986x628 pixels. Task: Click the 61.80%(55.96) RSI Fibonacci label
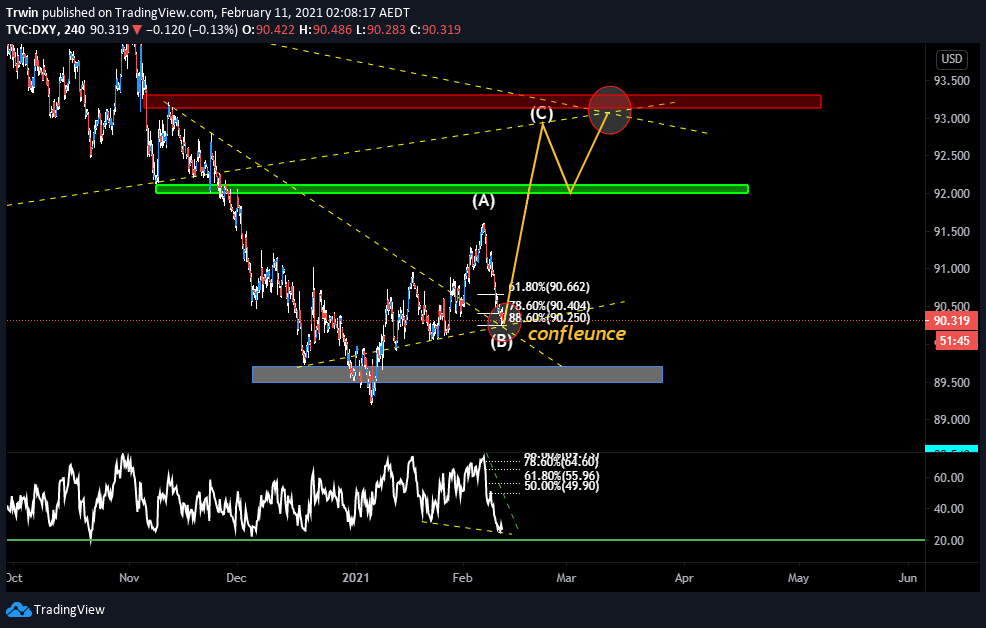pos(562,476)
